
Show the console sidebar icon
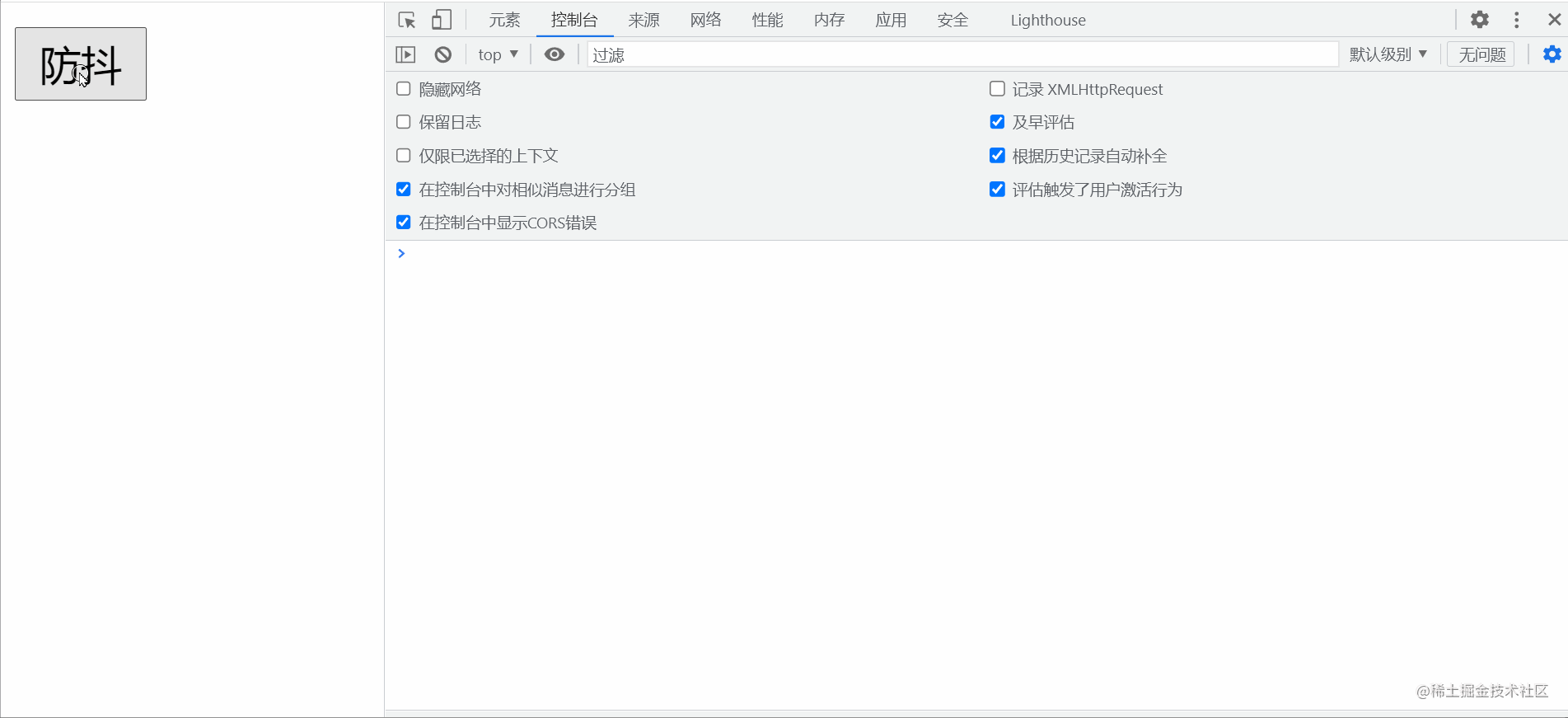click(x=405, y=54)
